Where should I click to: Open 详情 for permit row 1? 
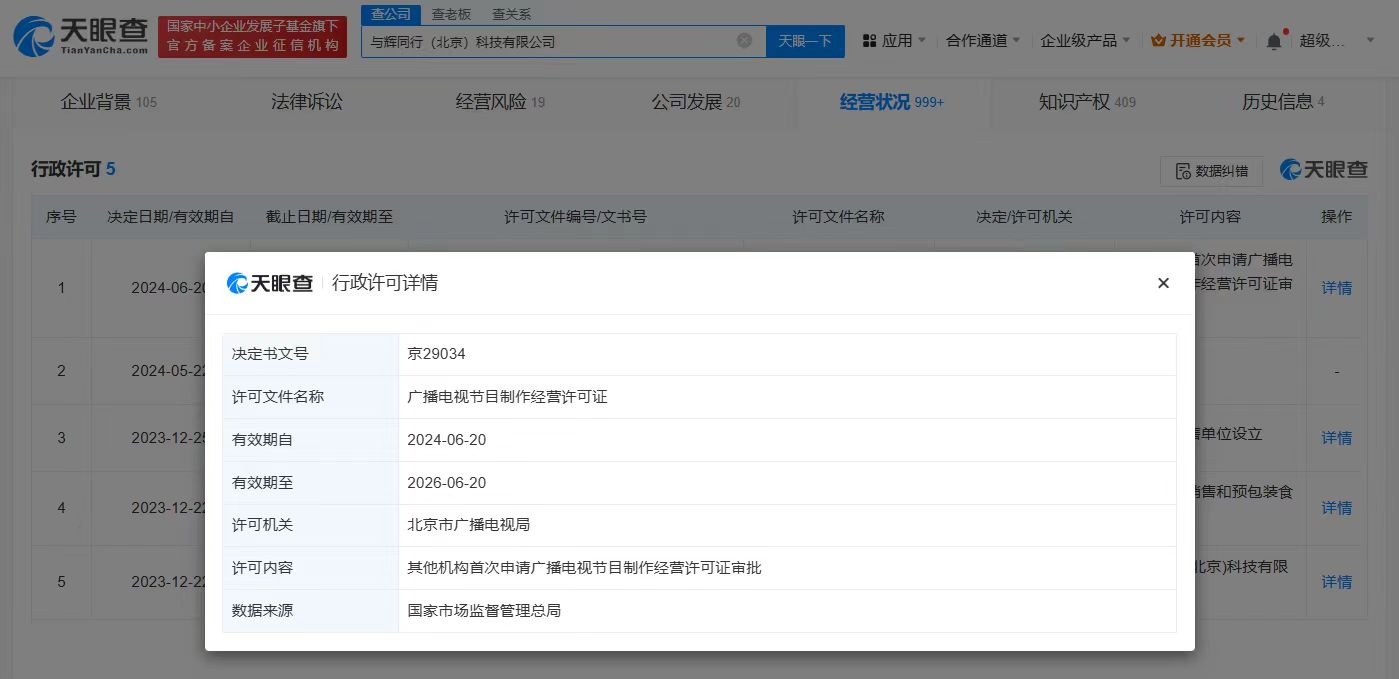pyautogui.click(x=1336, y=287)
